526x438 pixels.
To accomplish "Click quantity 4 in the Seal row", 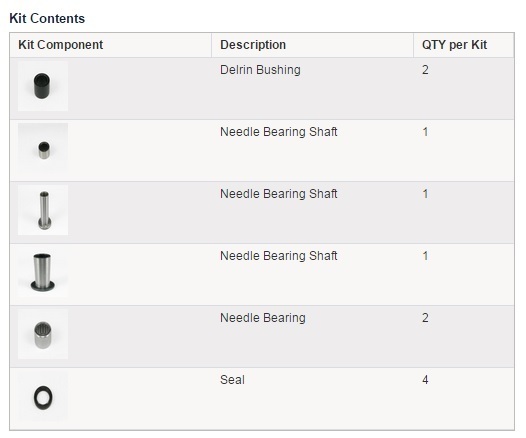I will 425,380.
